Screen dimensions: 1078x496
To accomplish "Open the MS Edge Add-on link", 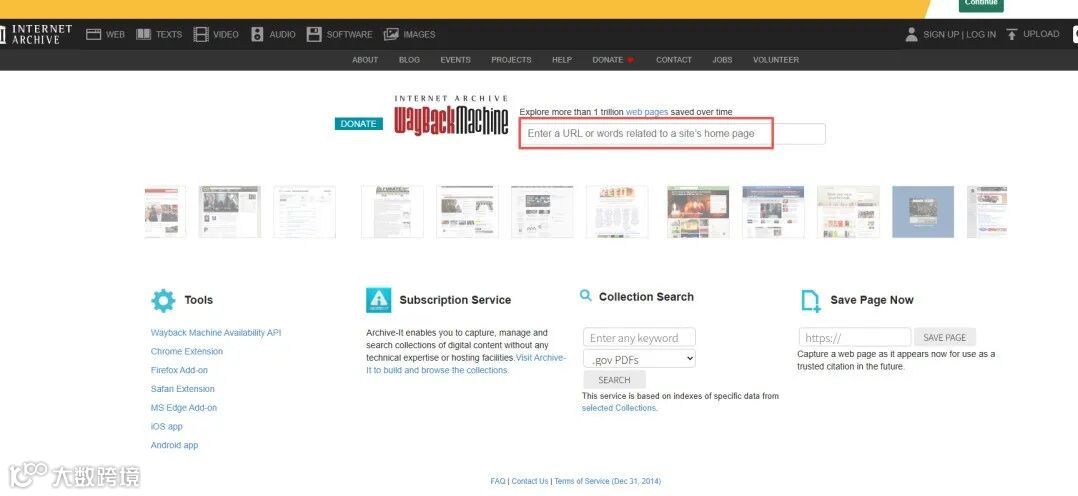I will (184, 408).
